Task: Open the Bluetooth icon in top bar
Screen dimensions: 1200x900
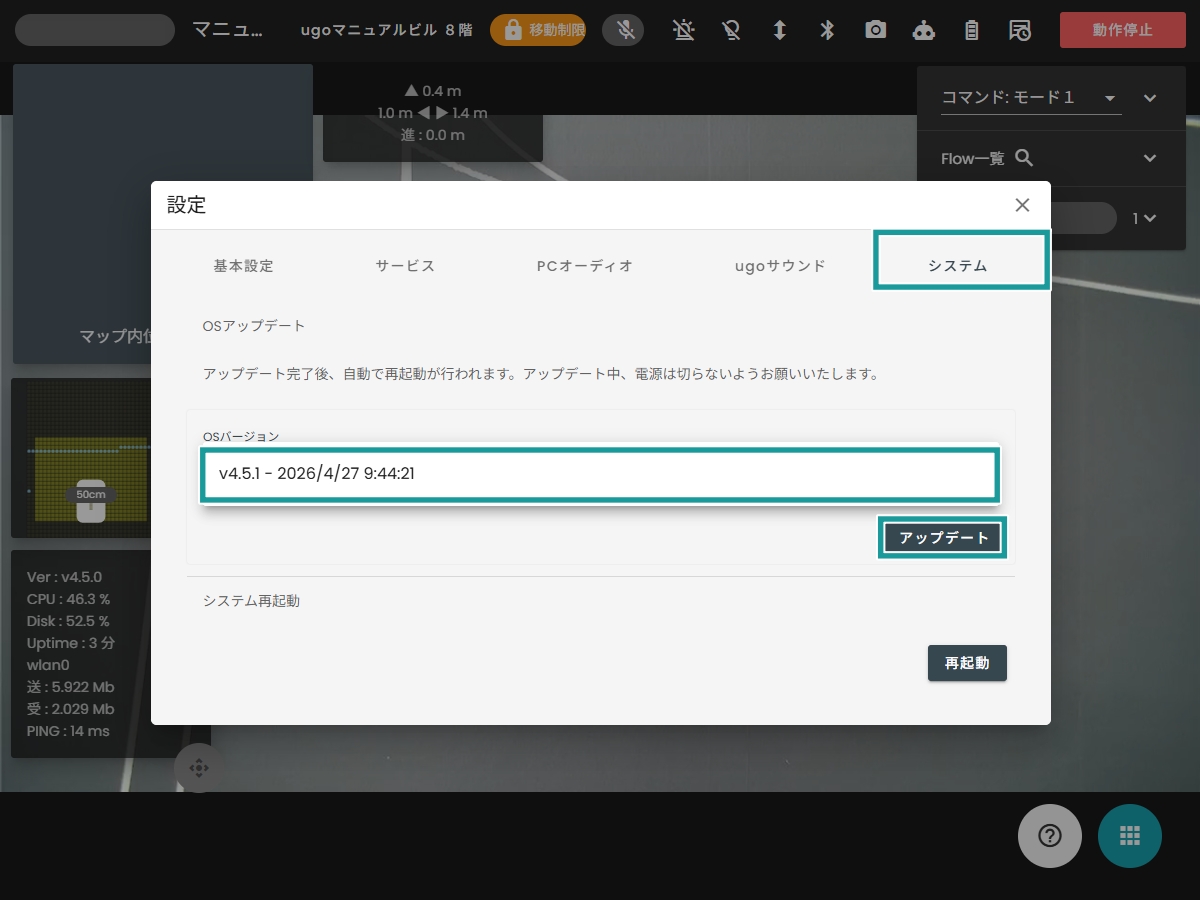Action: point(827,30)
